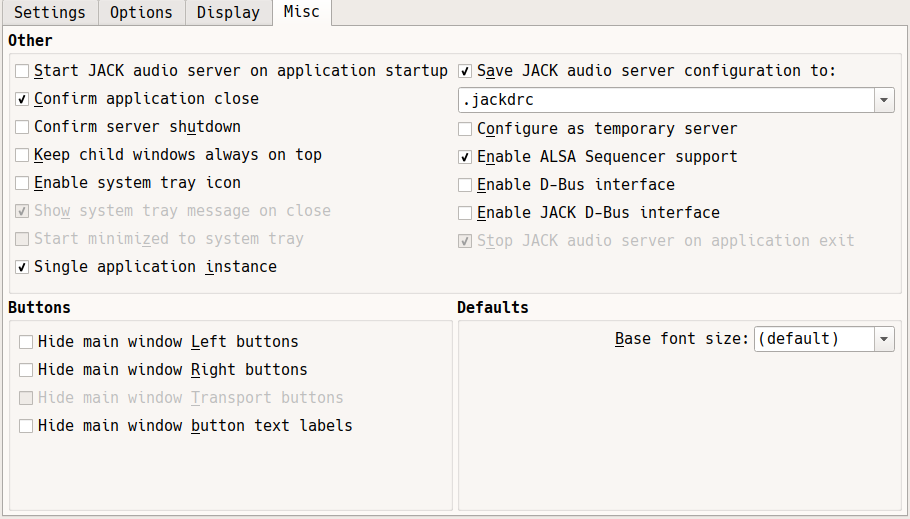Viewport: 910px width, 519px height.
Task: Enable system tray icon checkbox
Action: [x=23, y=183]
